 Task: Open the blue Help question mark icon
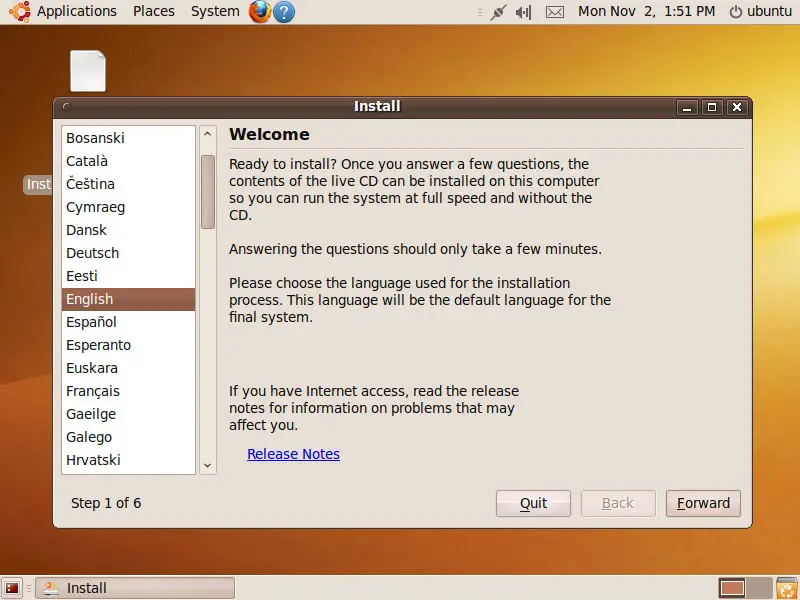point(284,12)
